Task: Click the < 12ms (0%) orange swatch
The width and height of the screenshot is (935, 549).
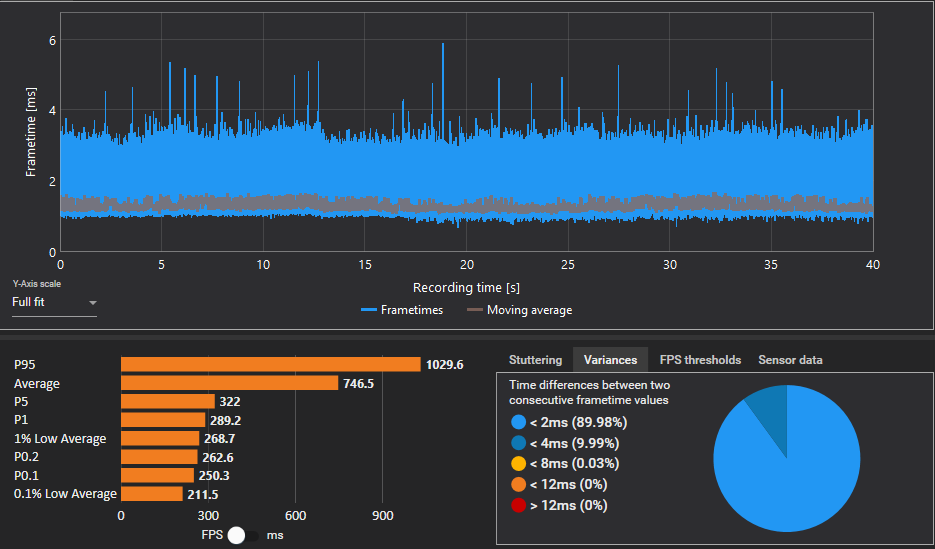Action: (518, 484)
